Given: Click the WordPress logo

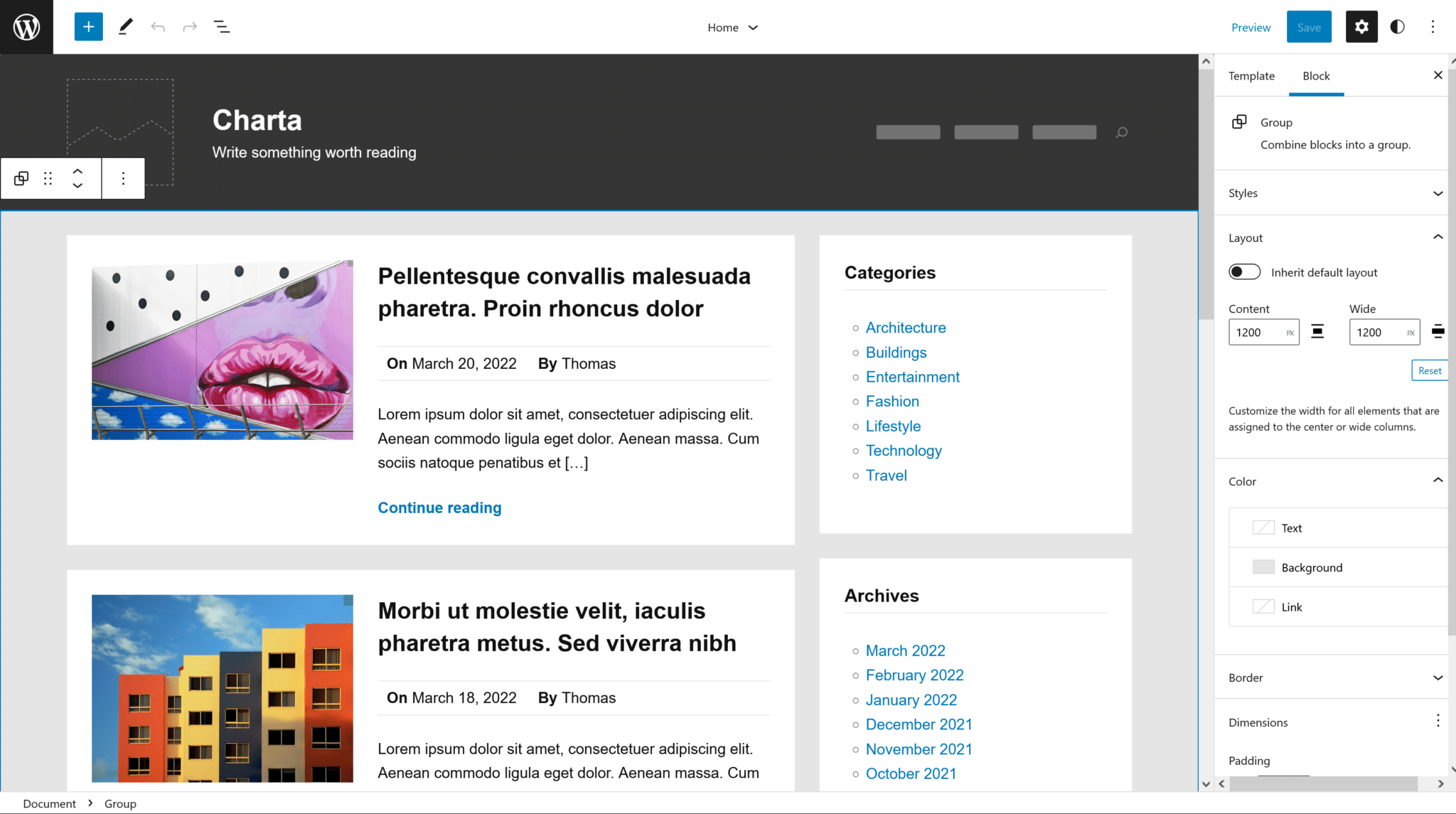Looking at the screenshot, I should [x=26, y=26].
